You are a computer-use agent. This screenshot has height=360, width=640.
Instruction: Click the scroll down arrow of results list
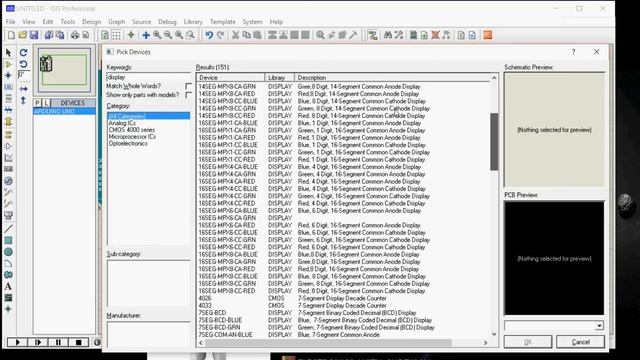coord(494,334)
